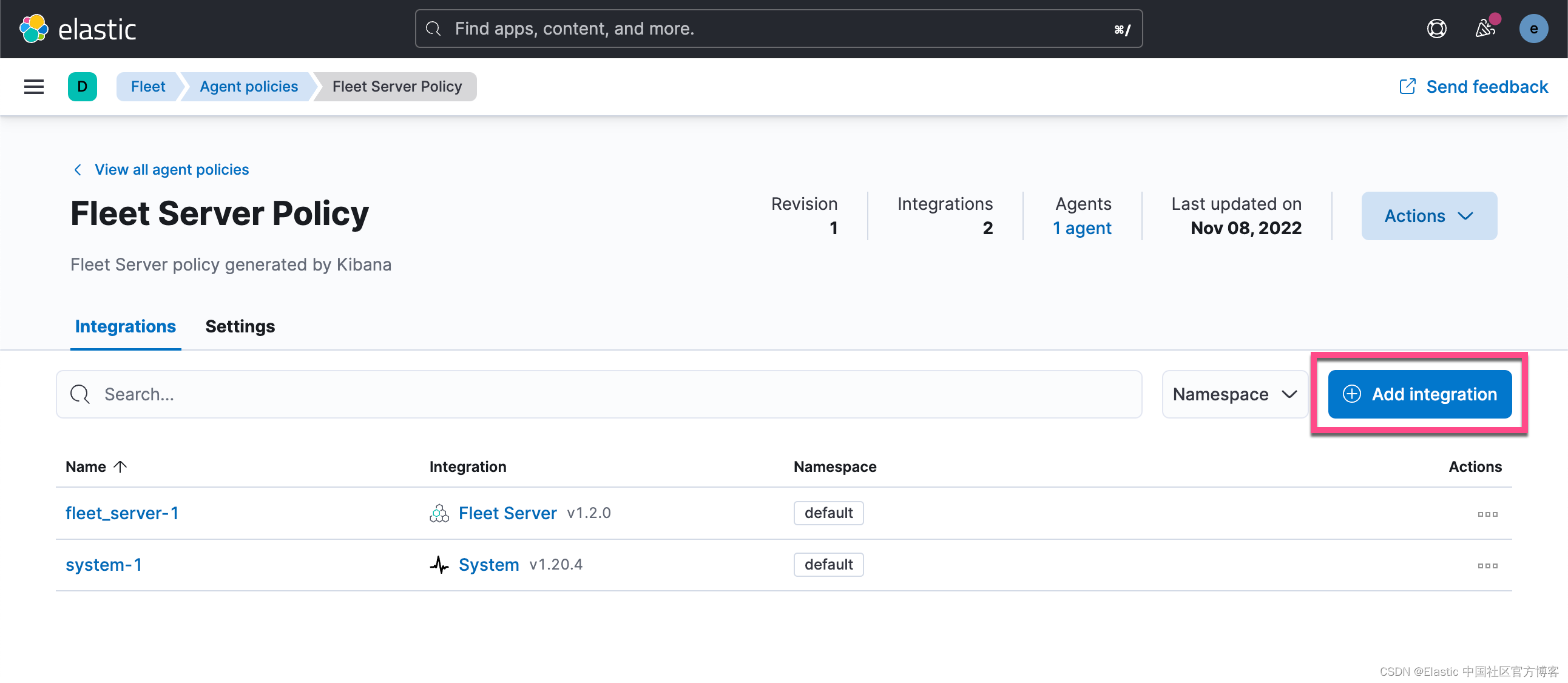Select the Integrations tab
This screenshot has width=1568, height=683.
126,326
